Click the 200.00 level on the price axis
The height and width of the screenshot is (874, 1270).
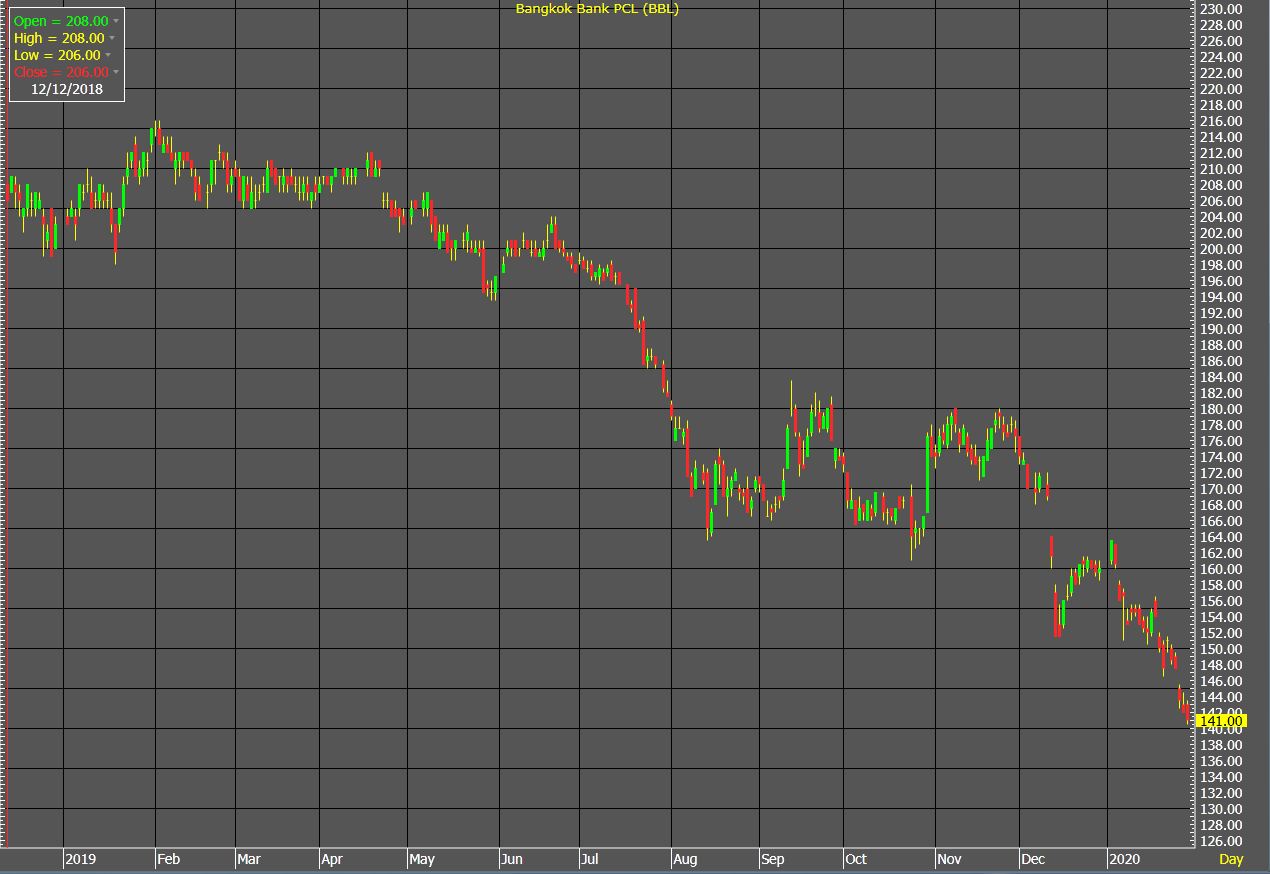point(1221,249)
